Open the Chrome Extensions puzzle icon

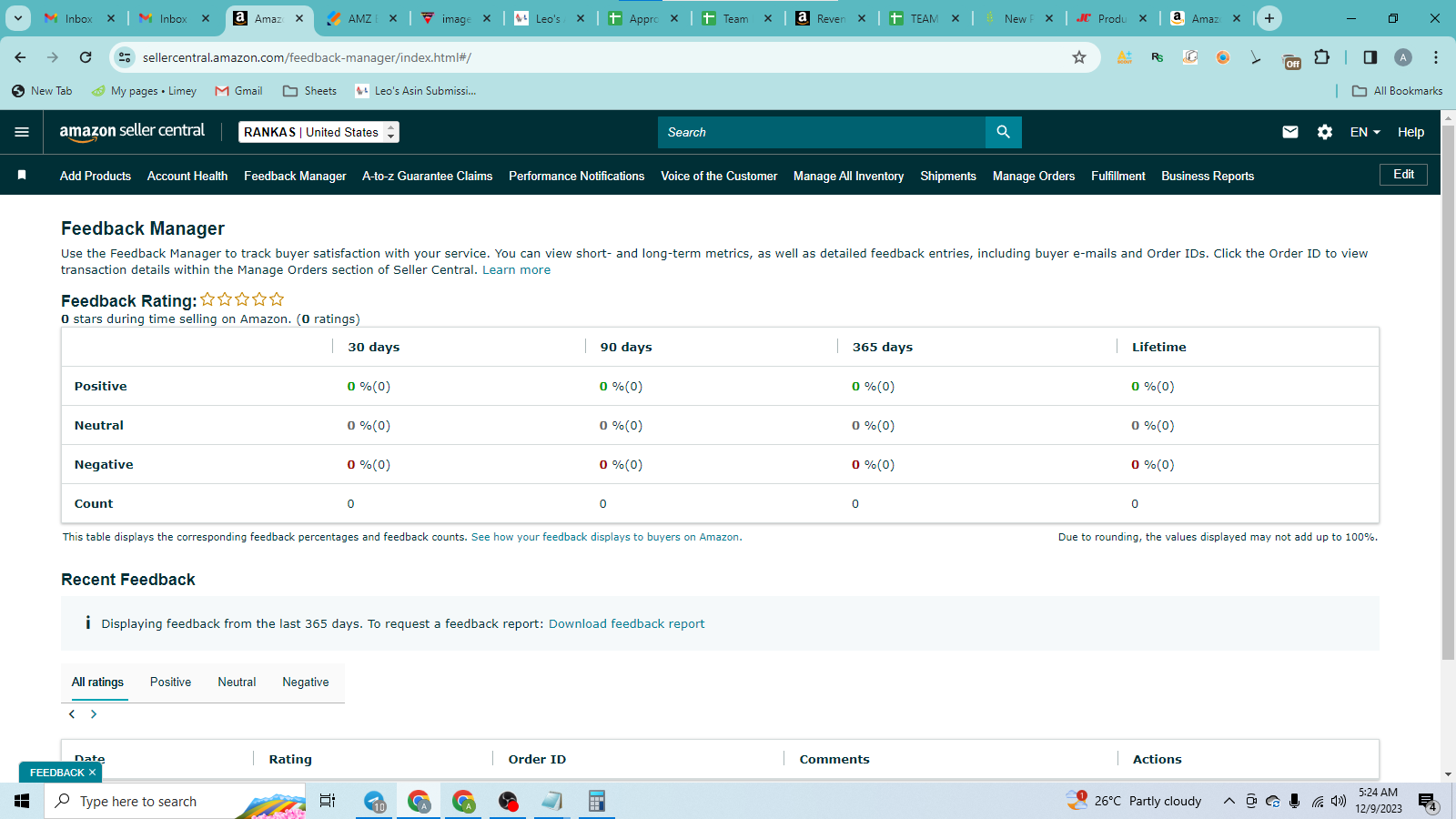tap(1322, 57)
